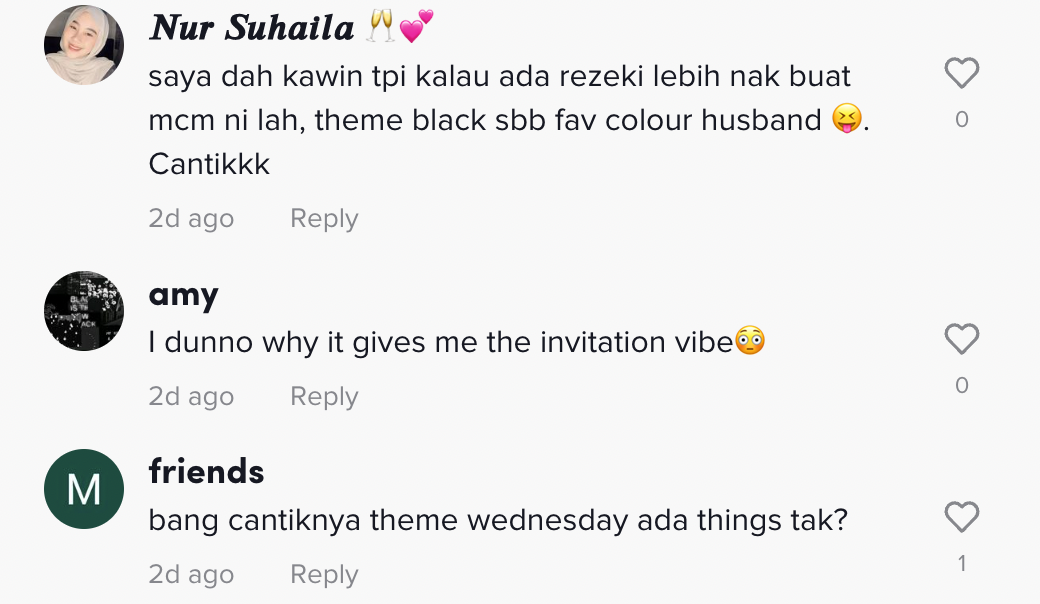
Task: Open Nur Suhaila's profile picture
Action: click(84, 45)
